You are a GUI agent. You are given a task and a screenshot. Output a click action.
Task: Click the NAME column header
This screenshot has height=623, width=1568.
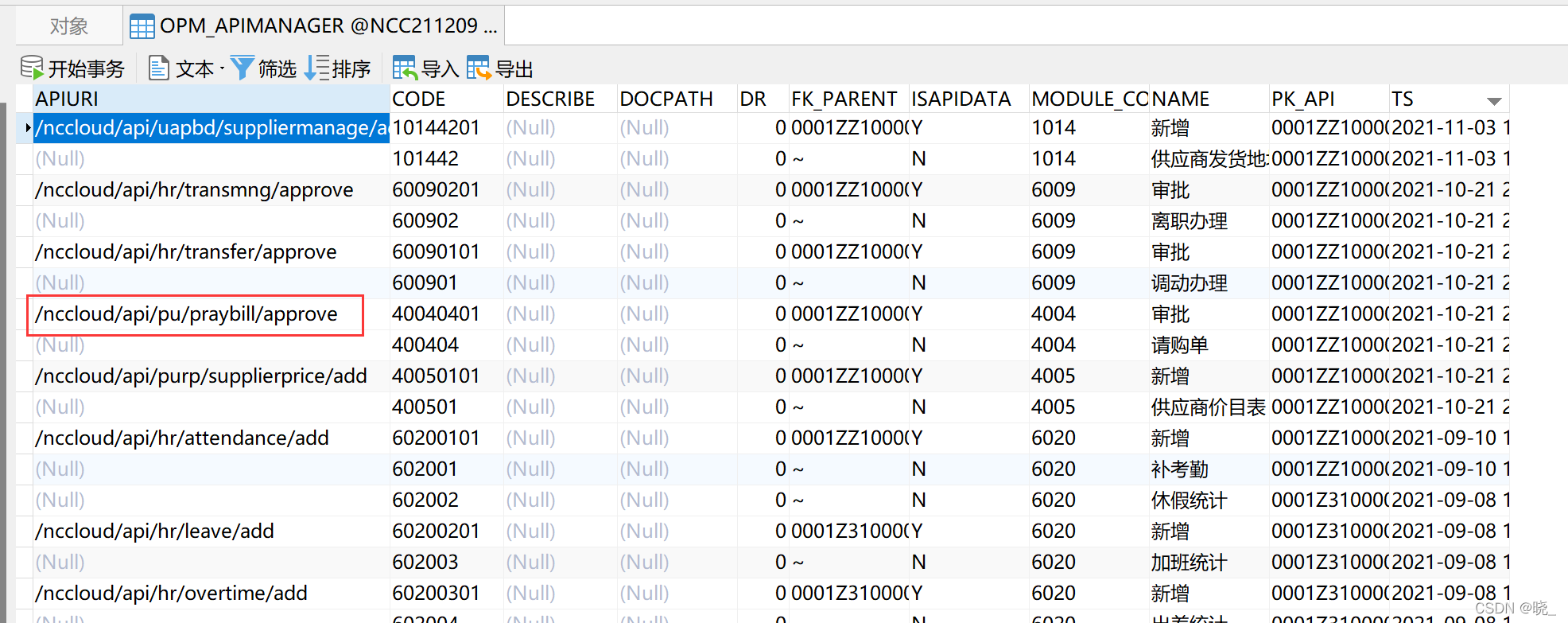click(x=1209, y=99)
